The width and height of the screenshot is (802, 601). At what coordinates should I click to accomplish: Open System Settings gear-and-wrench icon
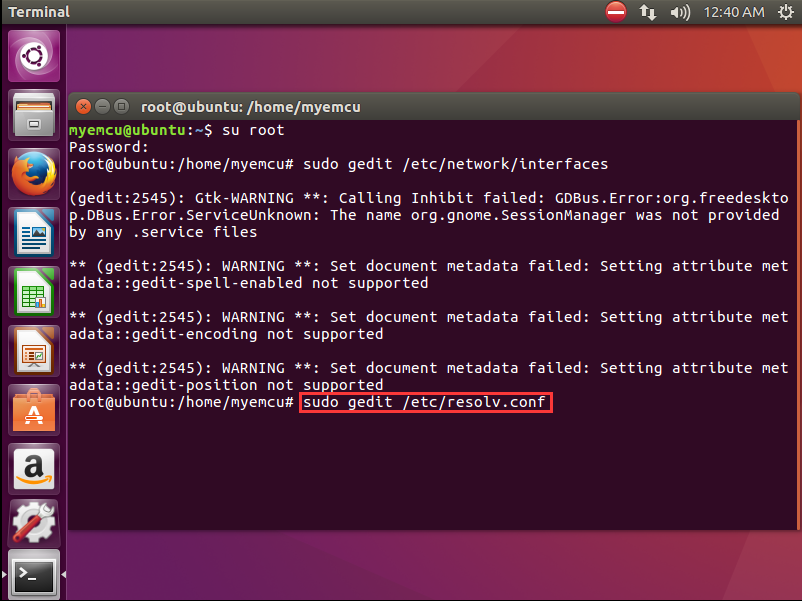tap(34, 523)
